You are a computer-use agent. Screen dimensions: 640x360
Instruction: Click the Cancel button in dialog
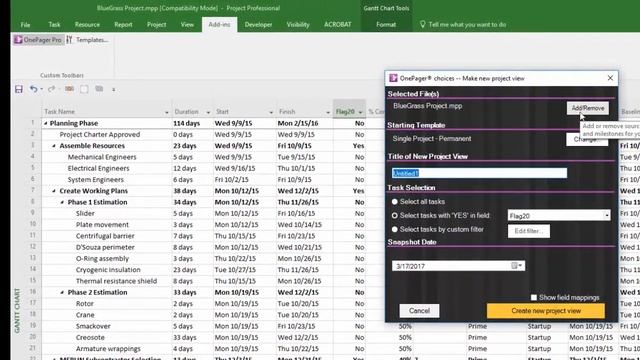tap(419, 311)
